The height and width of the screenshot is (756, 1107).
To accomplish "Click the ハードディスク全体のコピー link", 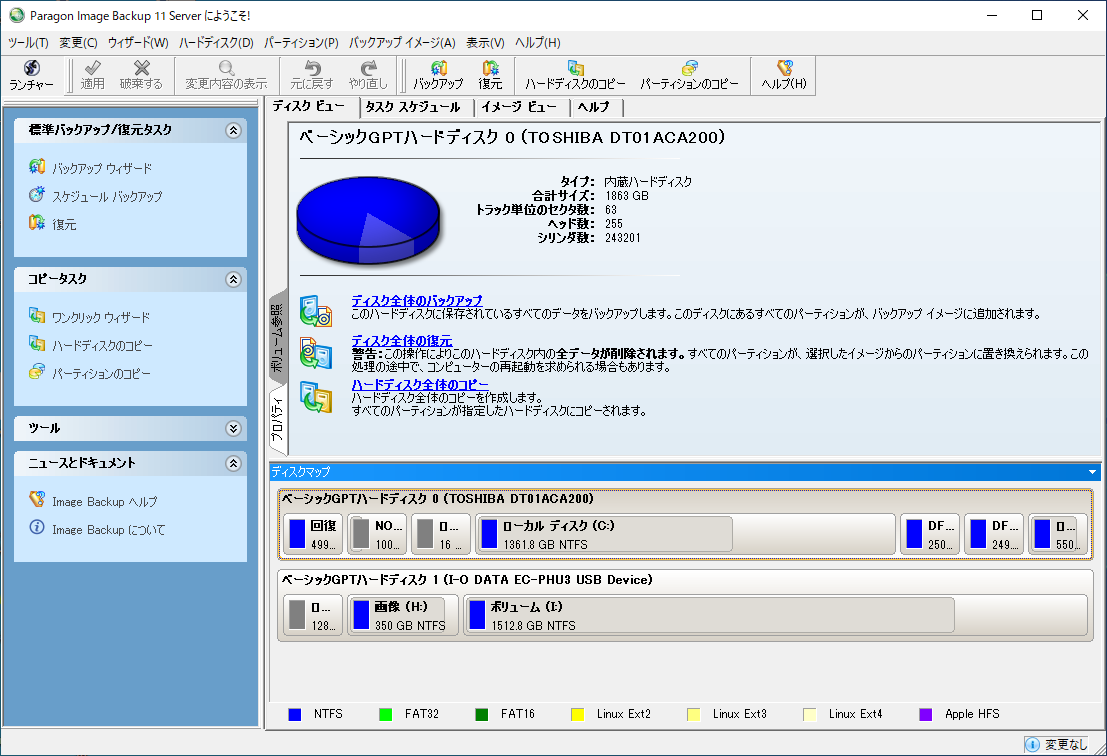I will (420, 385).
